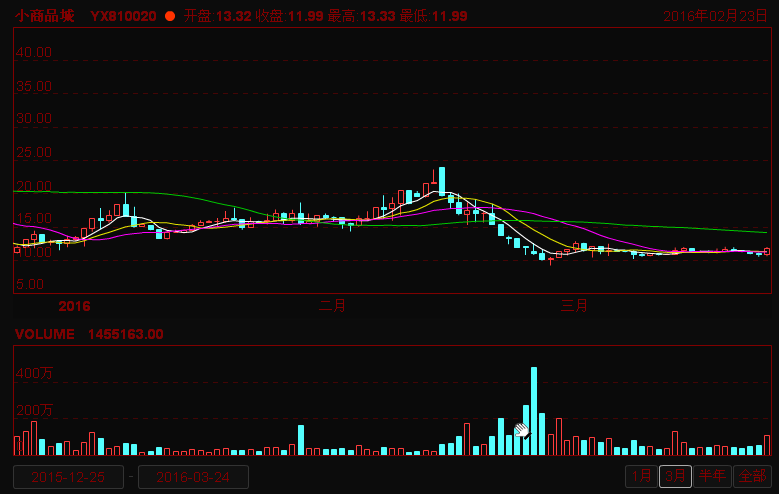
Task: Click the date 2016年02月23日 in header
Action: [x=715, y=16]
